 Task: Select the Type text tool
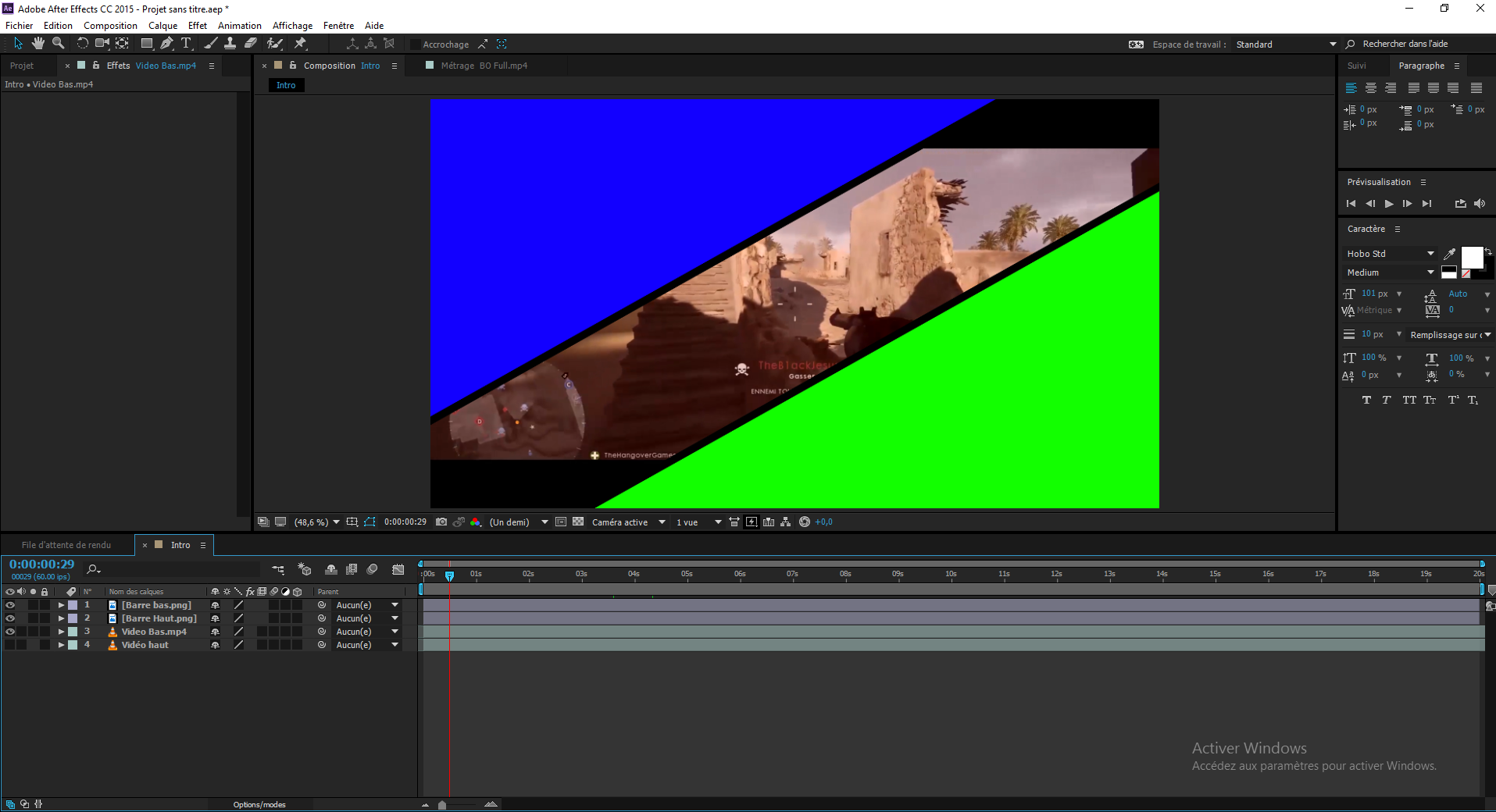(x=186, y=44)
